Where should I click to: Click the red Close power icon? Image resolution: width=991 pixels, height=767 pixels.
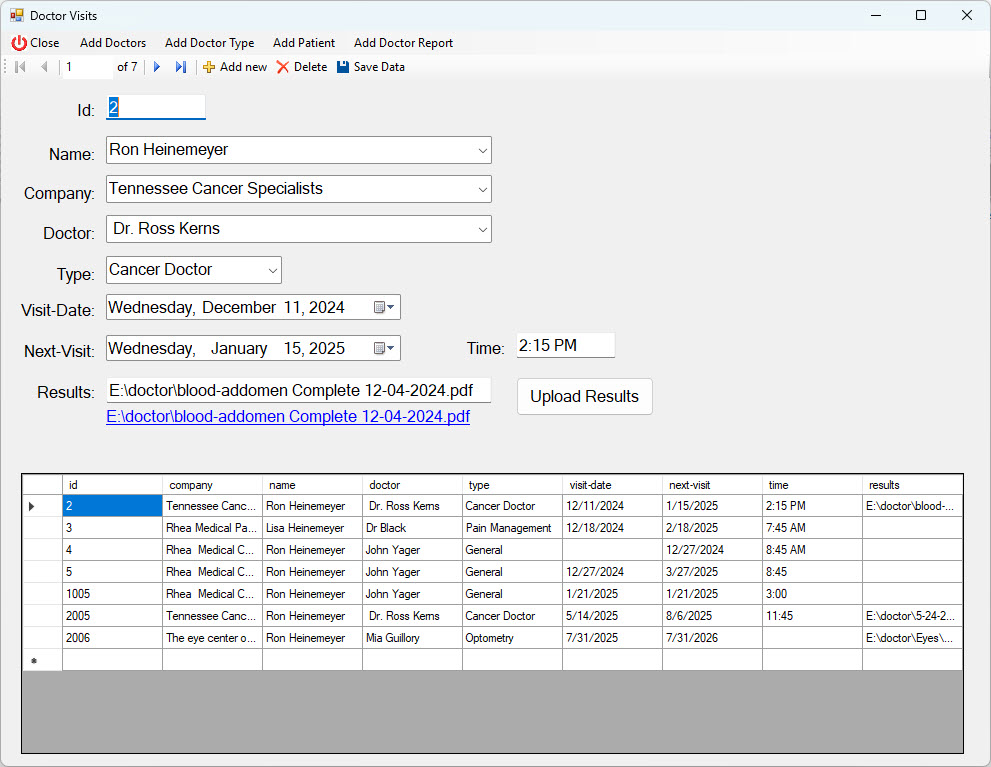pyautogui.click(x=19, y=43)
